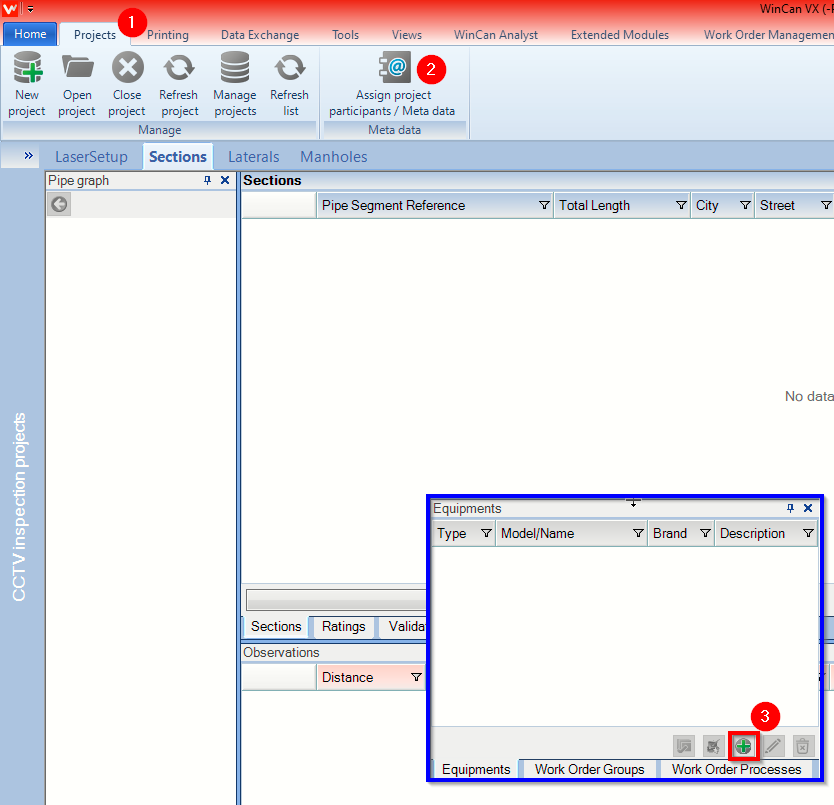Viewport: 834px width, 805px height.
Task: Open the Brand column filter
Action: [705, 533]
